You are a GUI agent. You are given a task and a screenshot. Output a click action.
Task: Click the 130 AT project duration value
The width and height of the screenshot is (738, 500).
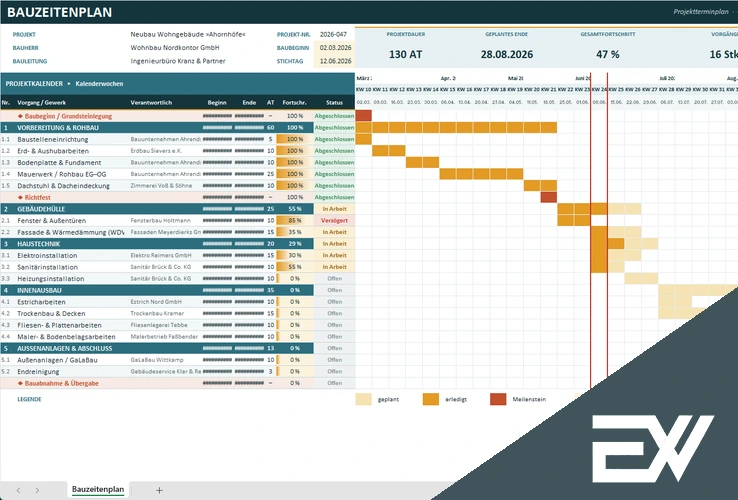coord(405,55)
